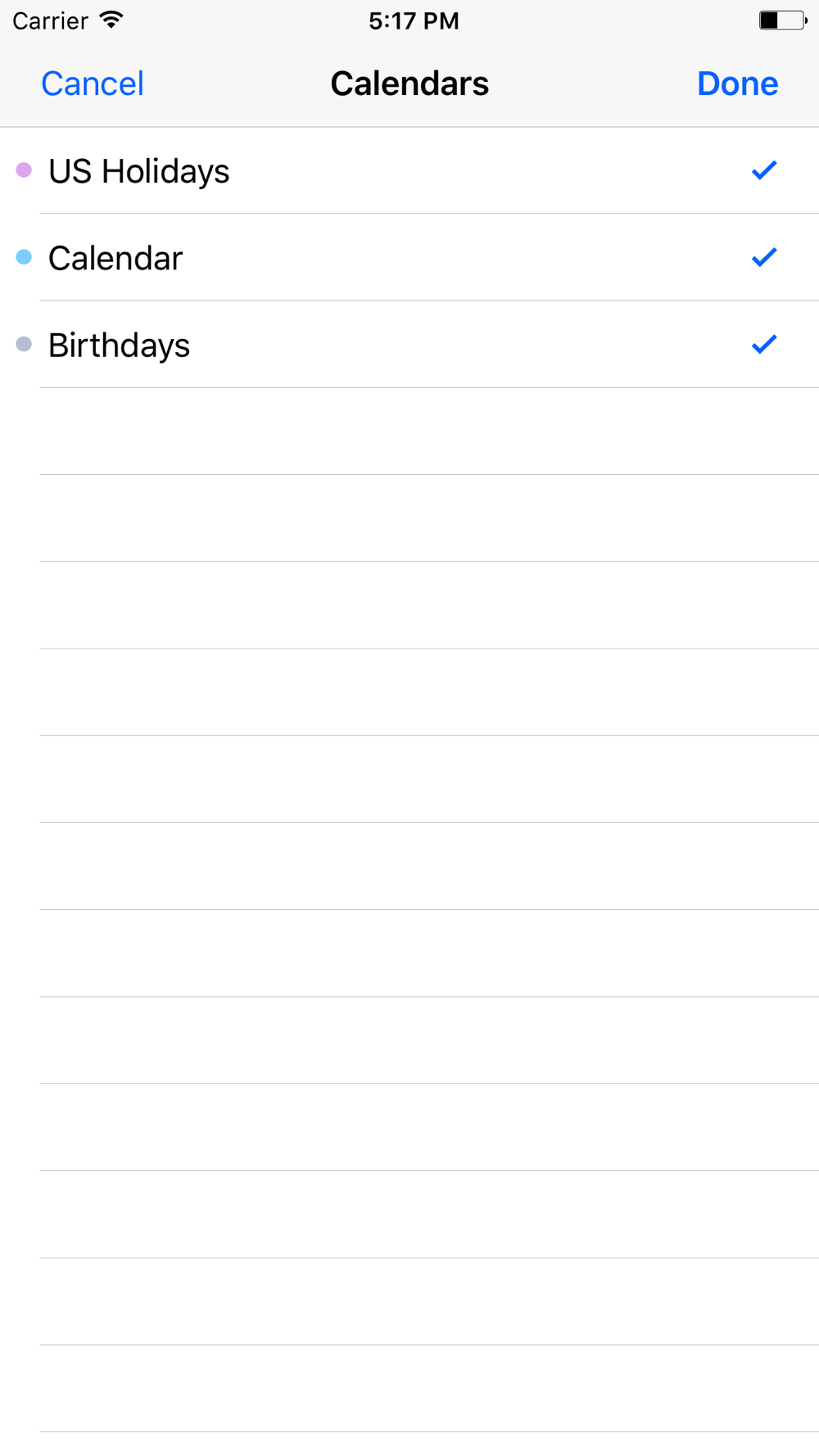
Task: Confirm selection with Done
Action: (737, 84)
